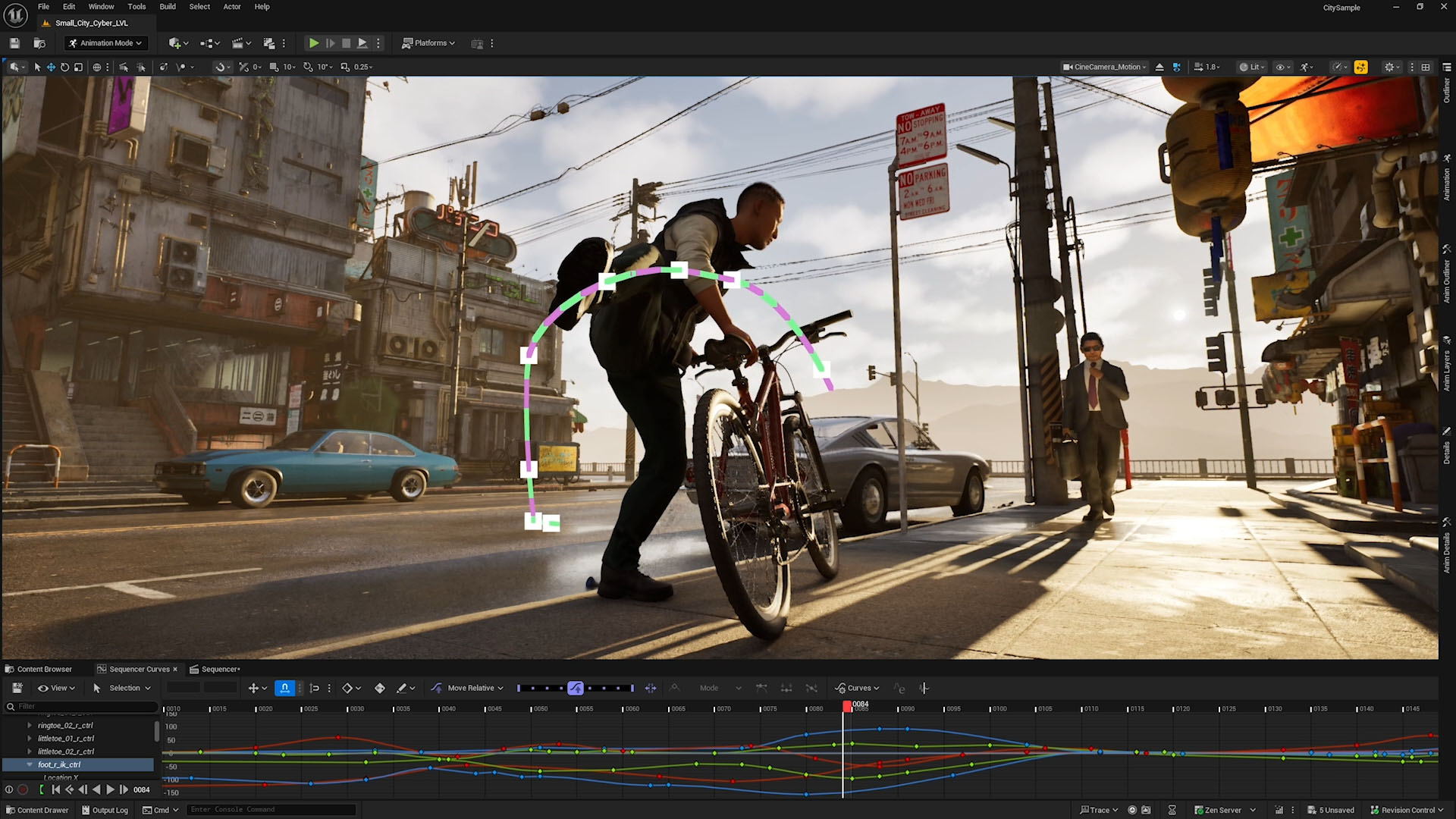Save the current level using the disk icon

click(14, 43)
